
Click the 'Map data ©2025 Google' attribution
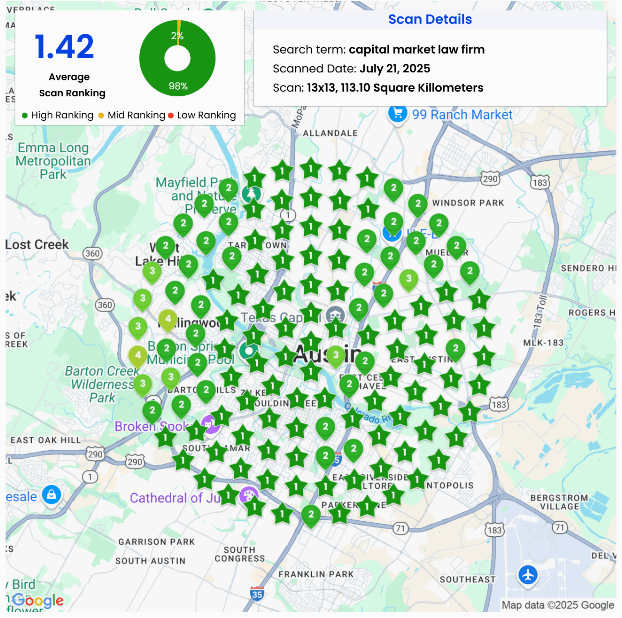pos(558,605)
